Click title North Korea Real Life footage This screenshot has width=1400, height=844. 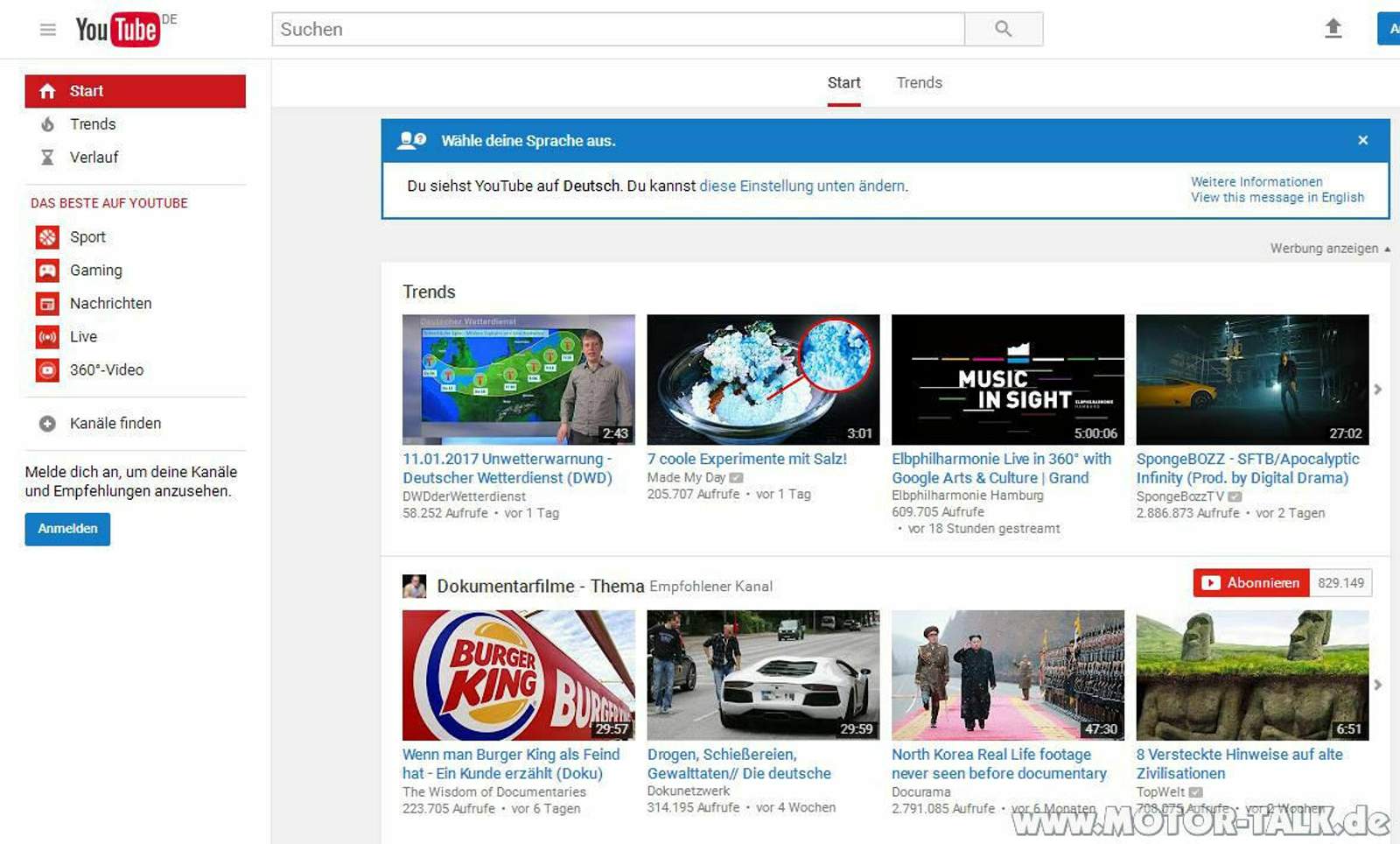pos(999,763)
